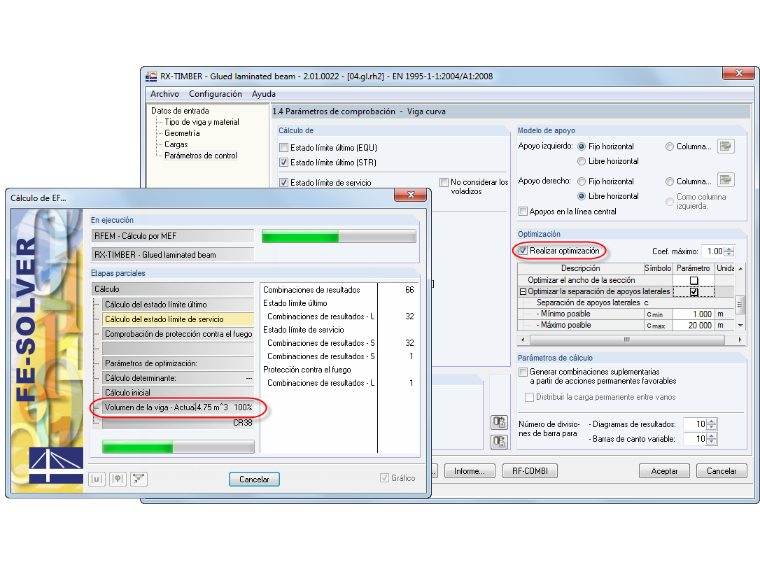The width and height of the screenshot is (760, 570).
Task: Click 'Parámetro' column header in optimization table
Action: (x=693, y=268)
